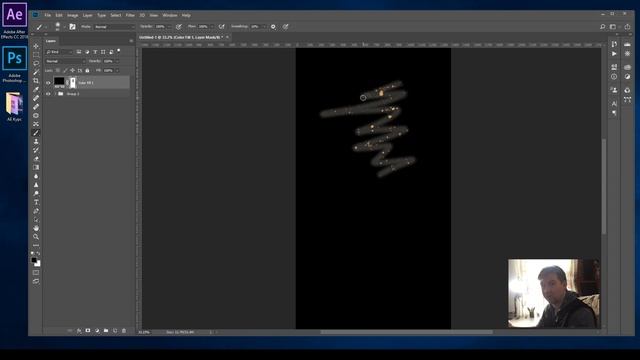
Task: Select the Crop tool
Action: pyautogui.click(x=36, y=80)
